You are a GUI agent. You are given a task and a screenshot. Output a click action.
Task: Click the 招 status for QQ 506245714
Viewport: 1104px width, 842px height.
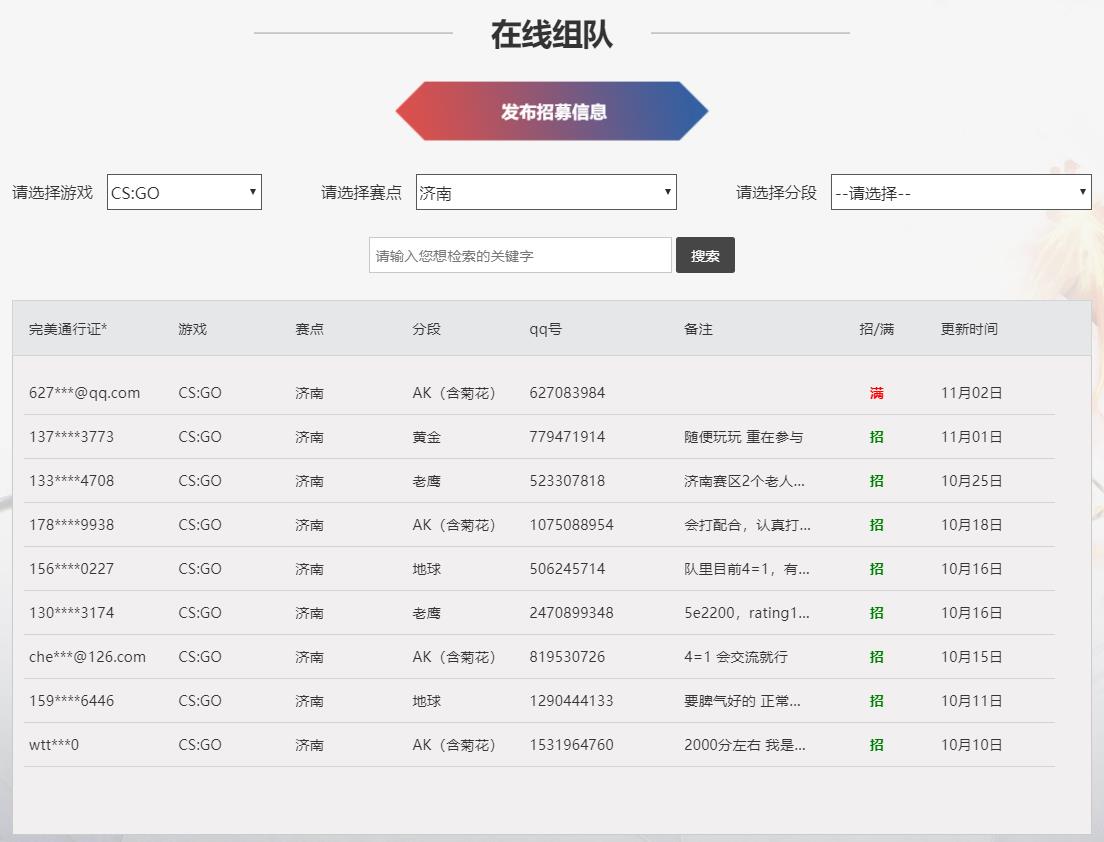[877, 568]
